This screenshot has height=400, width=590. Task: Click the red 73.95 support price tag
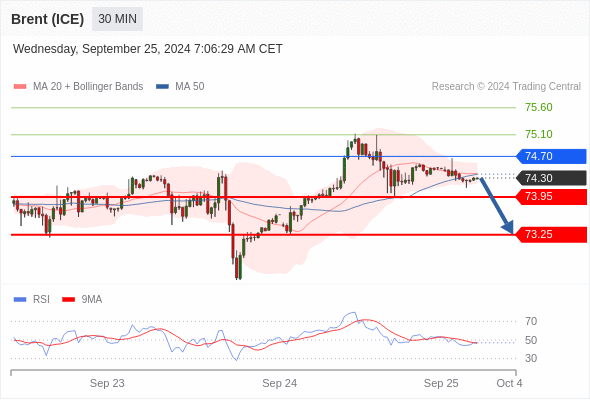click(551, 196)
